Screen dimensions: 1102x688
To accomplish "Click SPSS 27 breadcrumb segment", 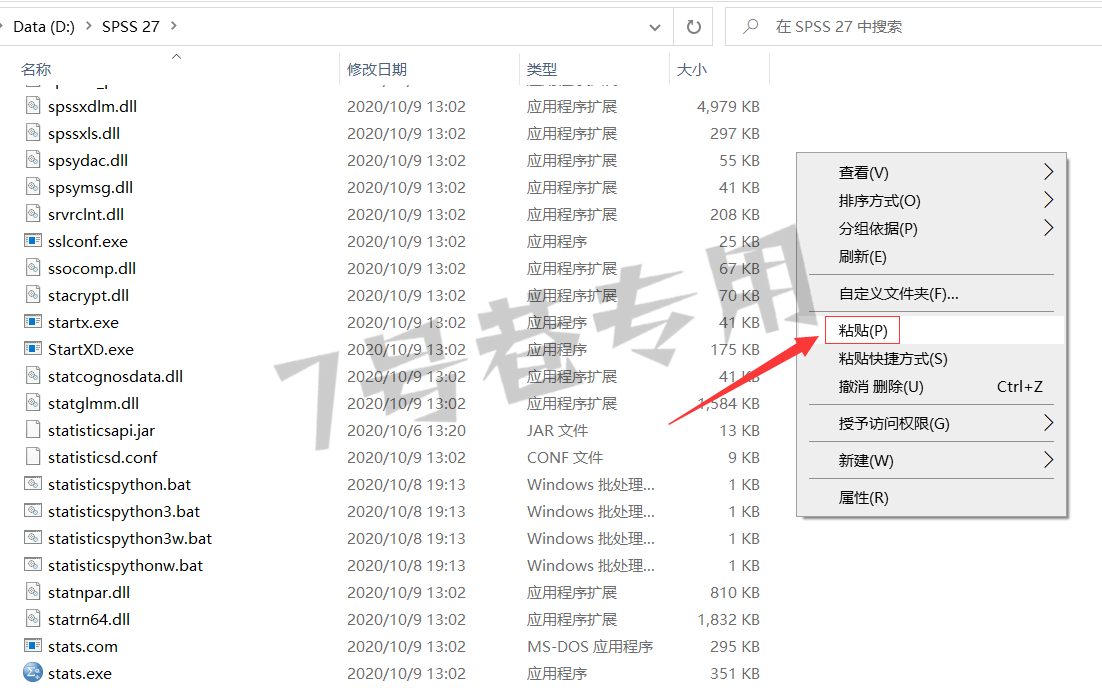I will 131,27.
